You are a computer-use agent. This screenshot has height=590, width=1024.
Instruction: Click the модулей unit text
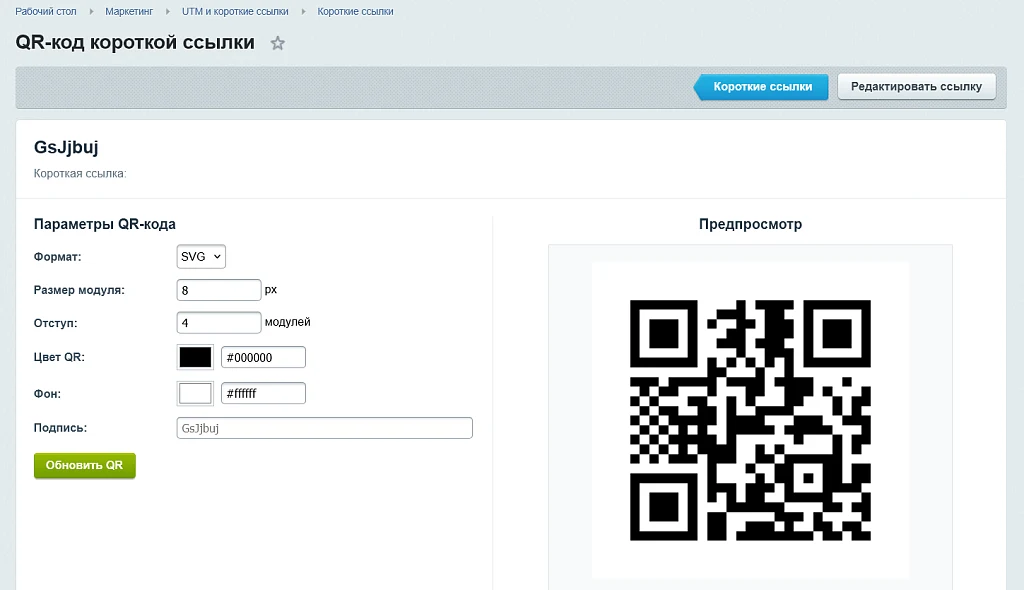[x=287, y=322]
